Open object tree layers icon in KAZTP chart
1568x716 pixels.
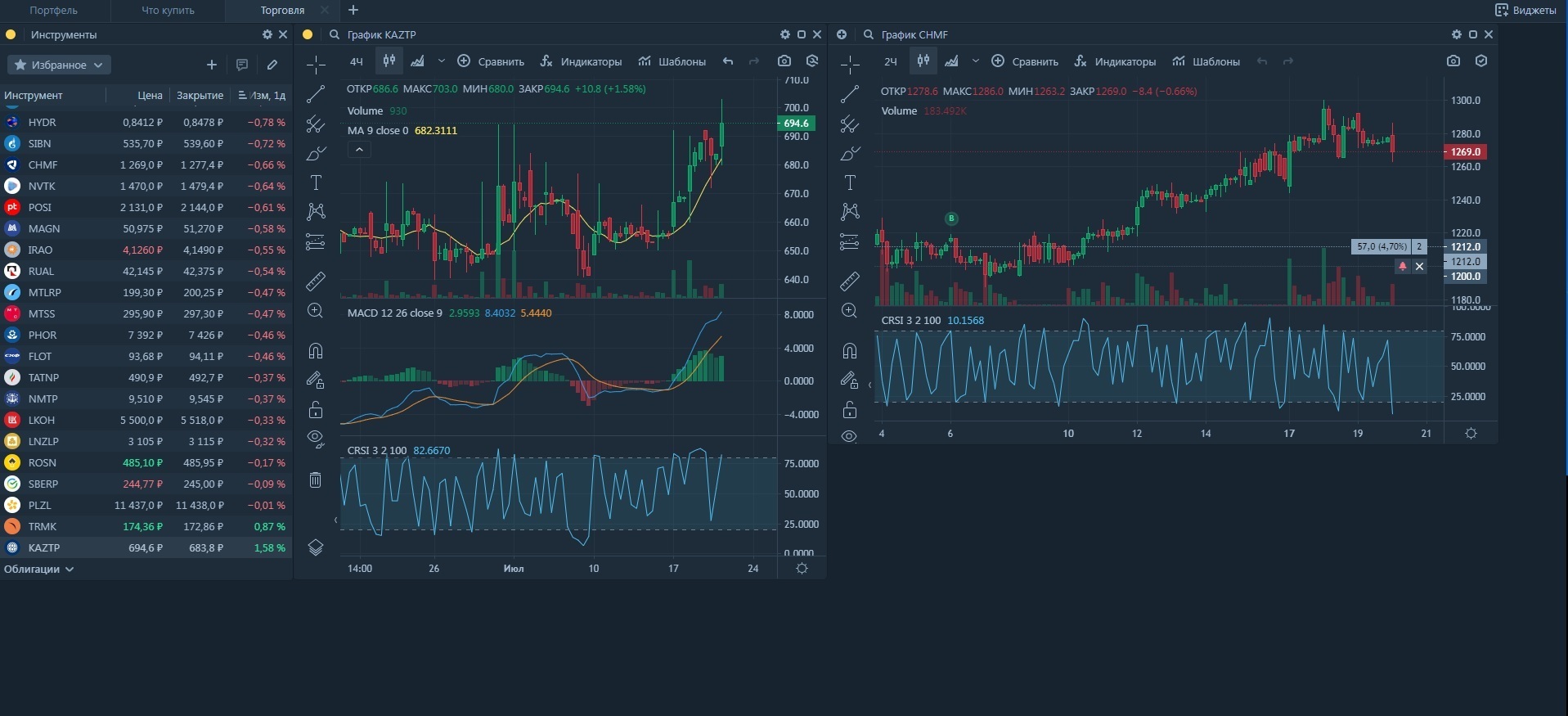[316, 547]
